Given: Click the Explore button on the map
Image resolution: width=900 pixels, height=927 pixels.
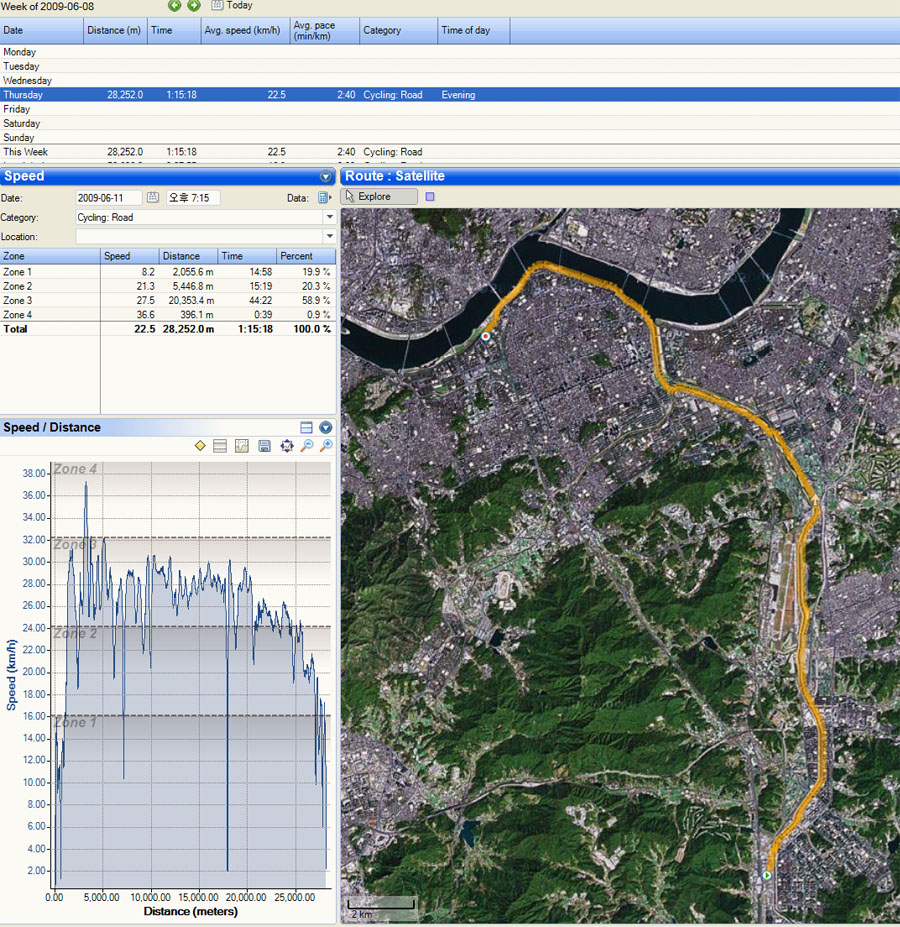Looking at the screenshot, I should coord(380,197).
